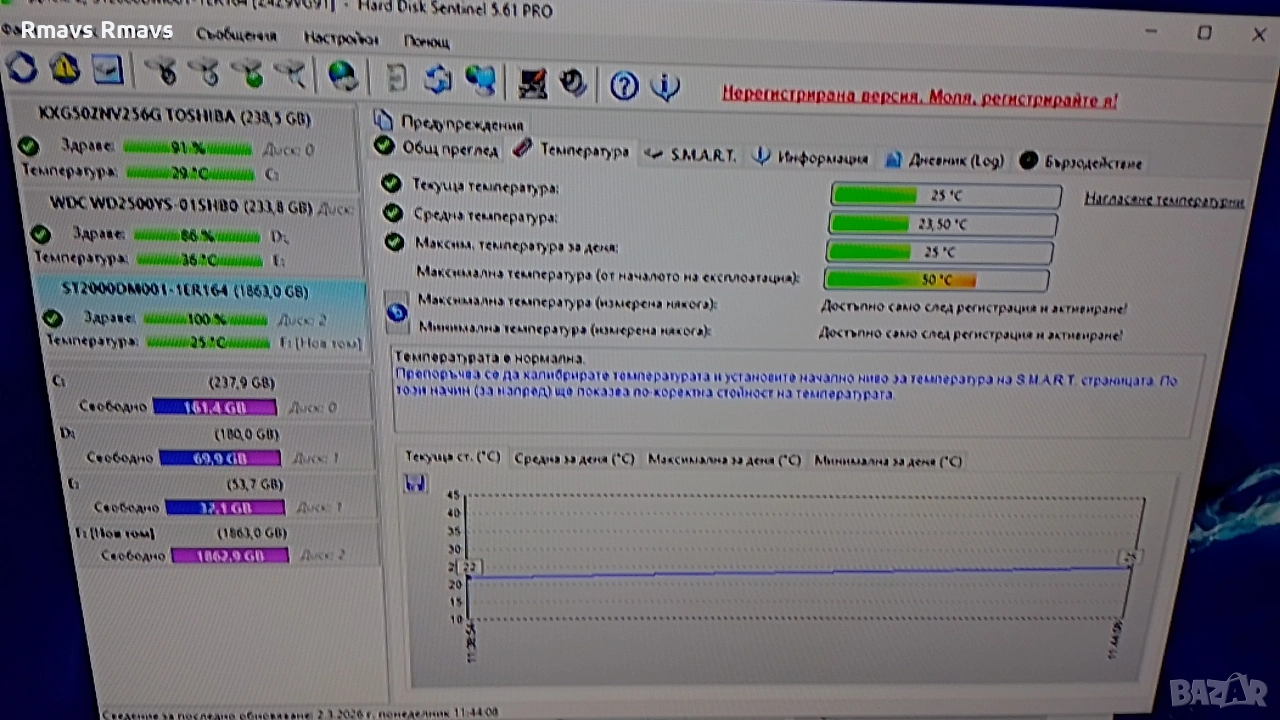Click the blue question mark help icon
1280x720 pixels.
[x=624, y=86]
